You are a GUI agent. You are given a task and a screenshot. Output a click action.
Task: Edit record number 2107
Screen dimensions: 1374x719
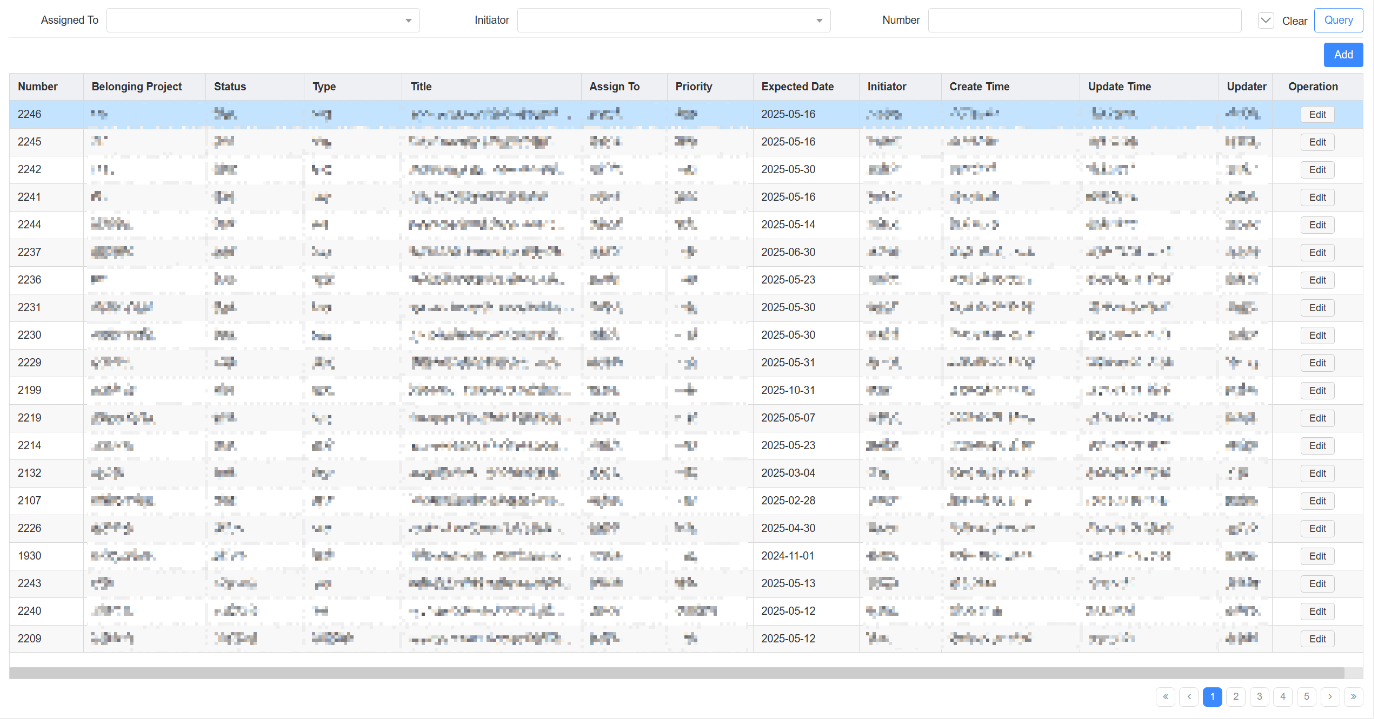[x=1317, y=501]
